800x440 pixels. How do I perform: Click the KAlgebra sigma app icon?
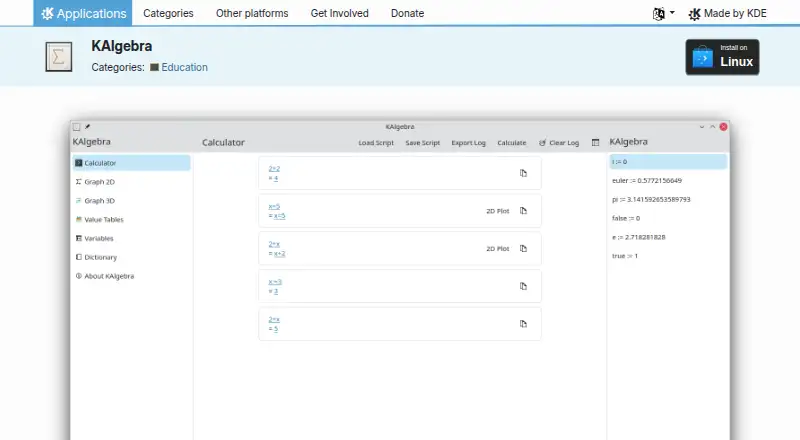click(59, 57)
